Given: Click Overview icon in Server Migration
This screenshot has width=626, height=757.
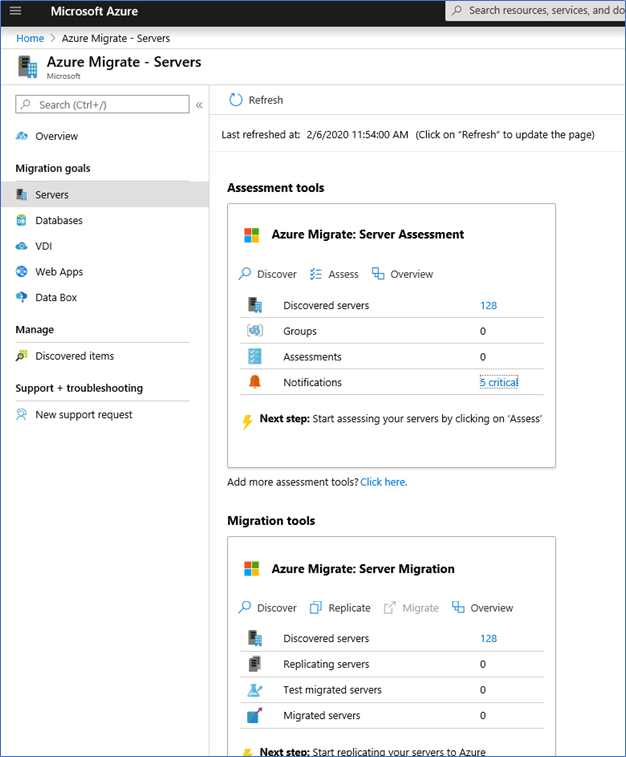Looking at the screenshot, I should point(458,607).
